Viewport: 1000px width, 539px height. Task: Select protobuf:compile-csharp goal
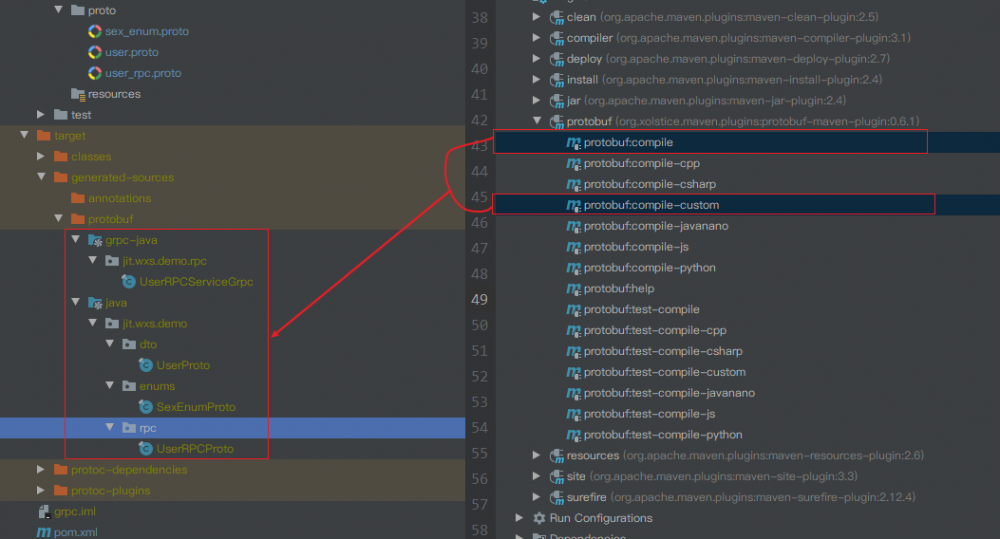[650, 184]
